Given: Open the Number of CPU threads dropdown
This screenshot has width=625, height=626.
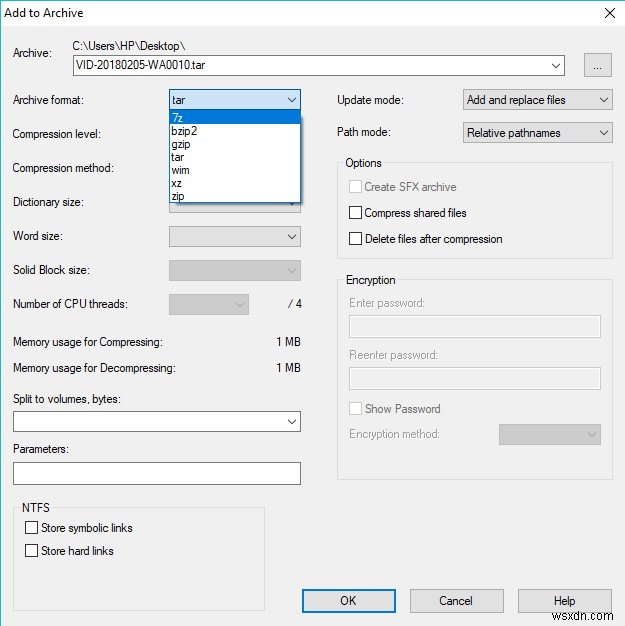Looking at the screenshot, I should tap(209, 305).
